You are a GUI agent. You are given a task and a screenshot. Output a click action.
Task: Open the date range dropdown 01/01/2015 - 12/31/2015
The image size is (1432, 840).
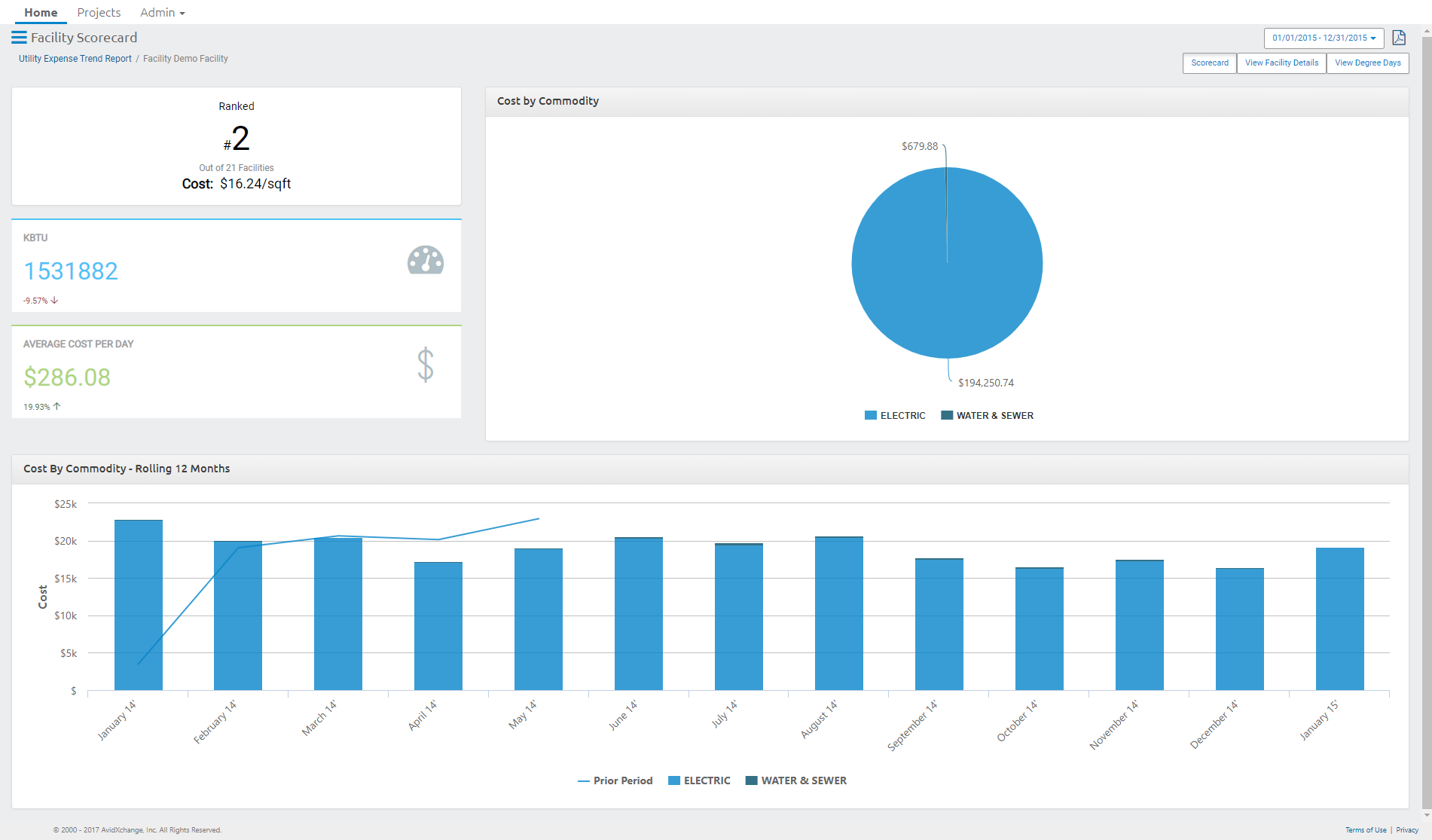click(x=1324, y=38)
